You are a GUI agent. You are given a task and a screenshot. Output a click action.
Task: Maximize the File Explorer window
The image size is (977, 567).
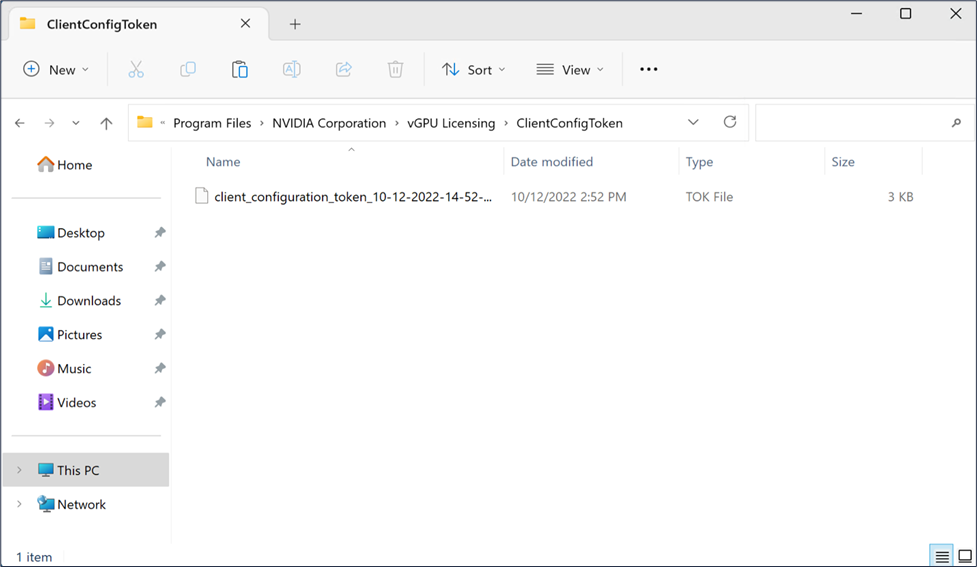(x=905, y=13)
